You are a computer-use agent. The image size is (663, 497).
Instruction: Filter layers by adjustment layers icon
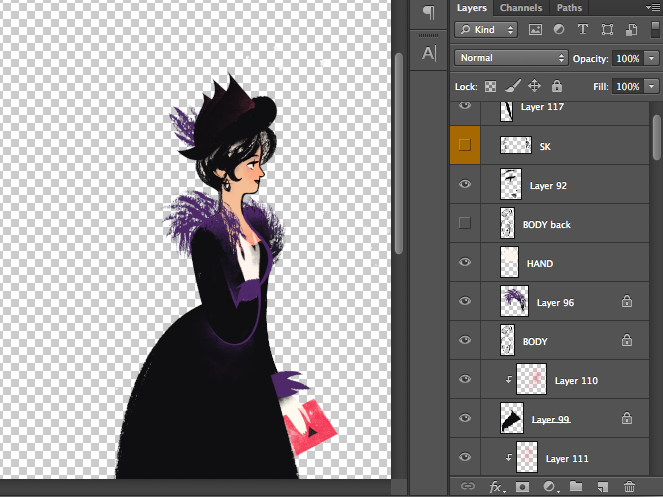(x=559, y=30)
